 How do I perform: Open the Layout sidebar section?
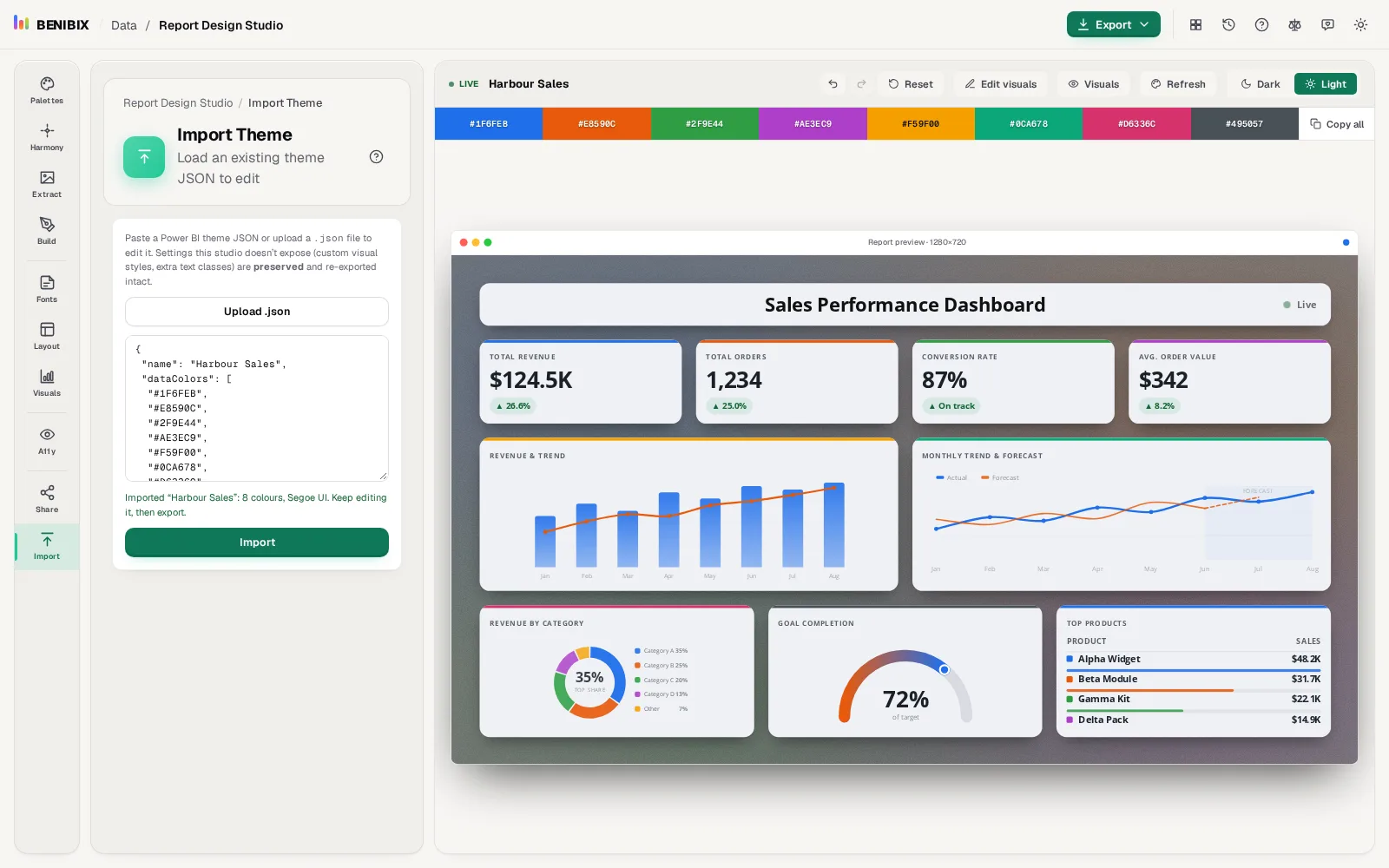tap(47, 336)
